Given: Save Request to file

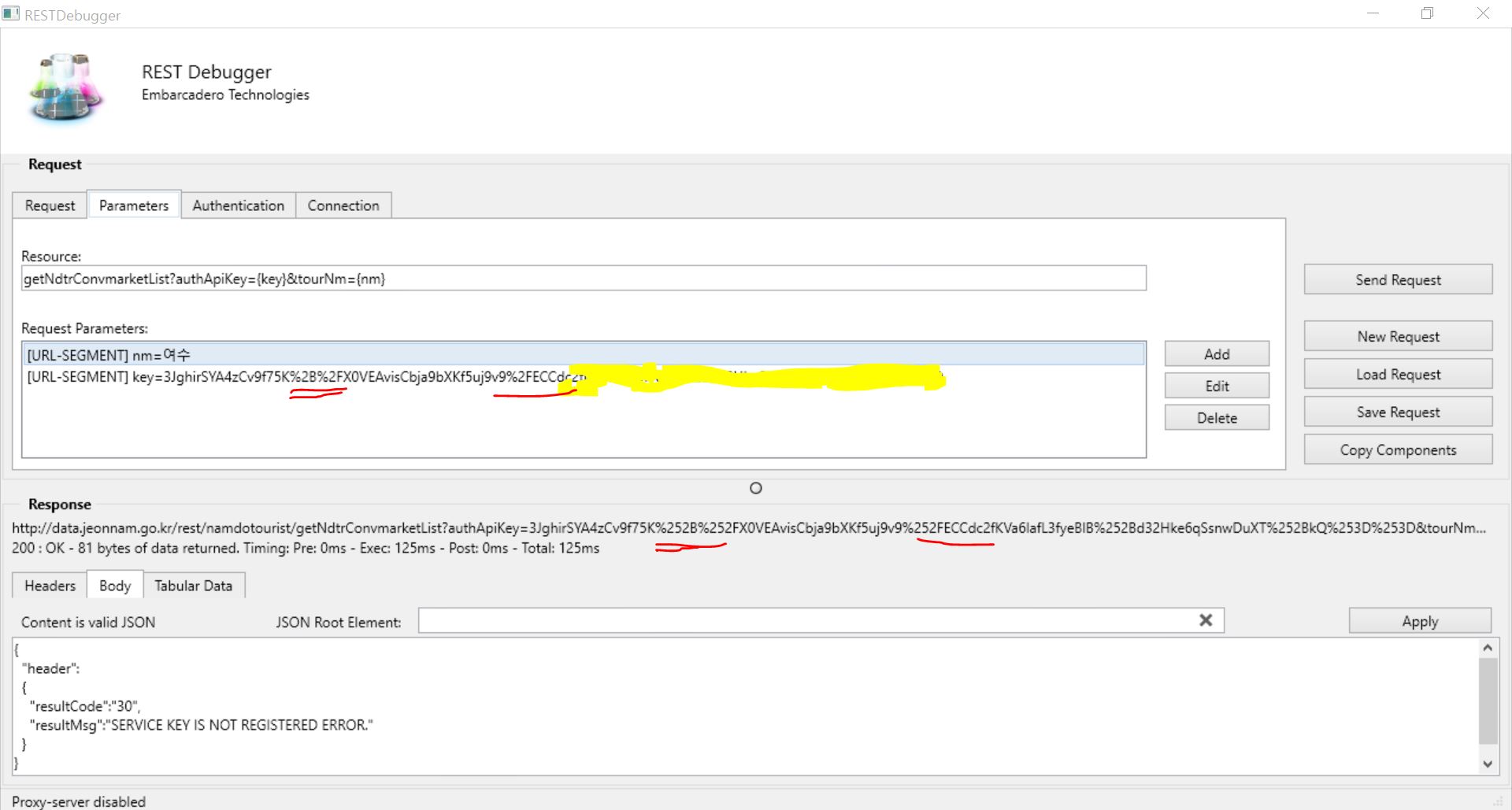Looking at the screenshot, I should click(1398, 412).
